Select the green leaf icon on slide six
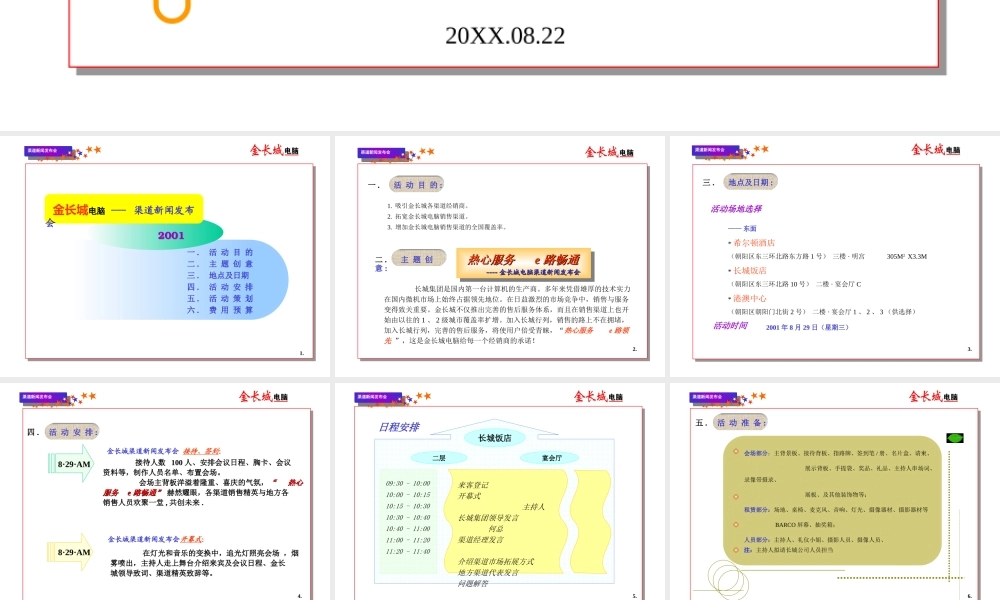This screenshot has width=1000, height=600. pyautogui.click(x=955, y=438)
